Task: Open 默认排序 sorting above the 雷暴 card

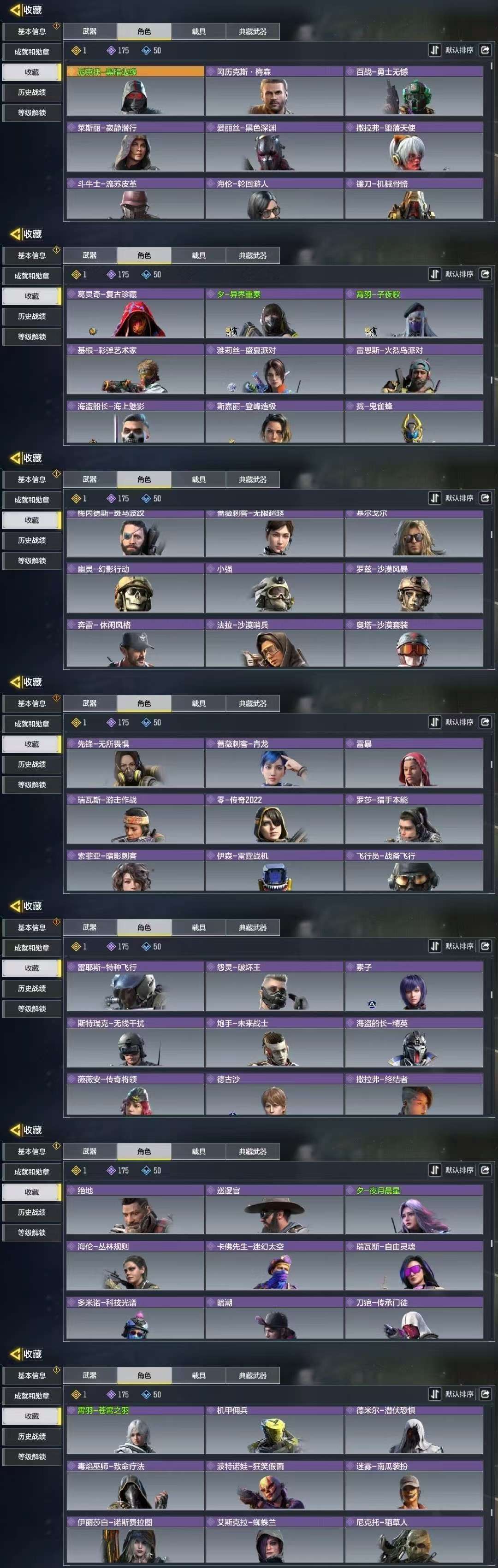Action: click(459, 722)
